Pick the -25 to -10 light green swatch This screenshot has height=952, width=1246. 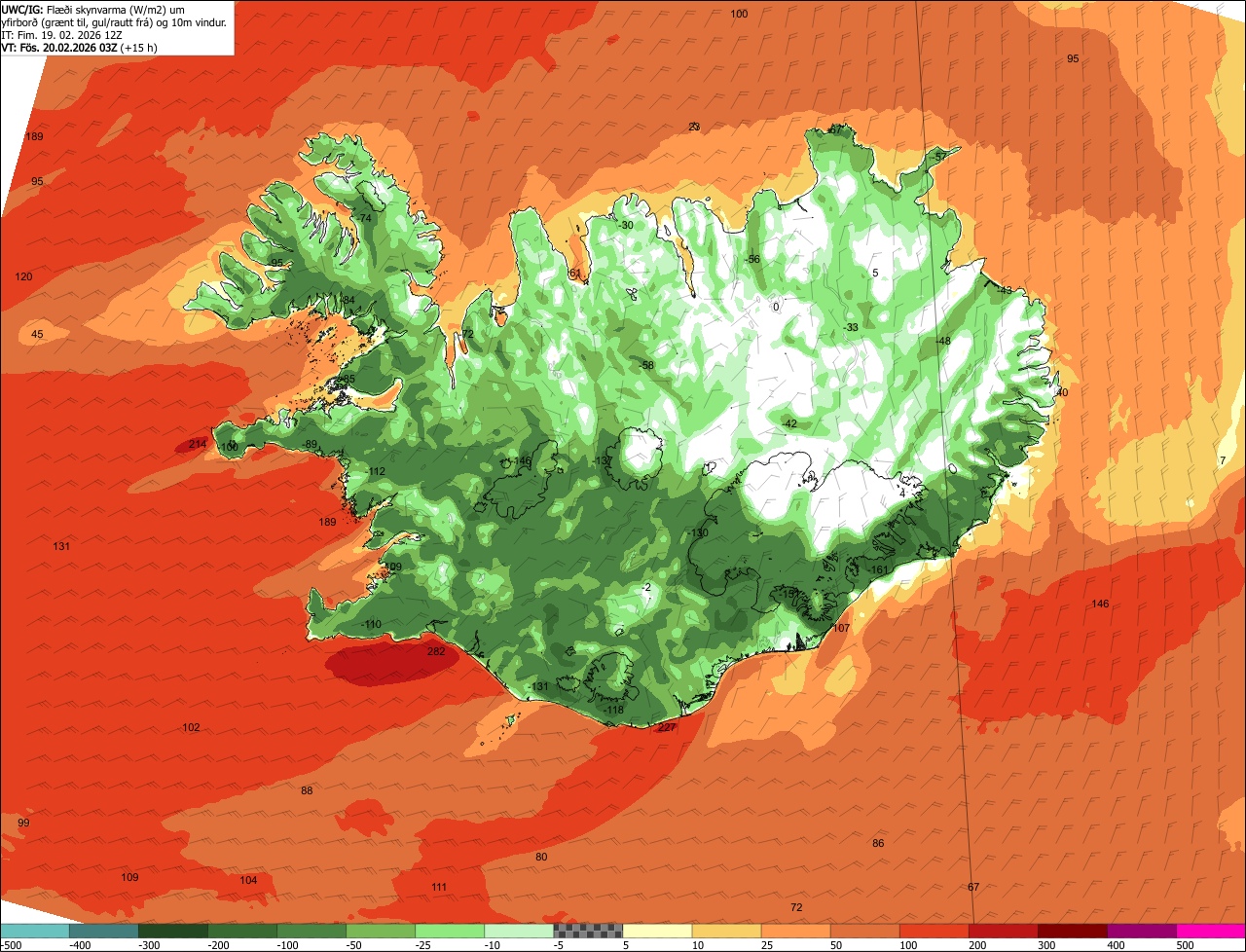(450, 931)
